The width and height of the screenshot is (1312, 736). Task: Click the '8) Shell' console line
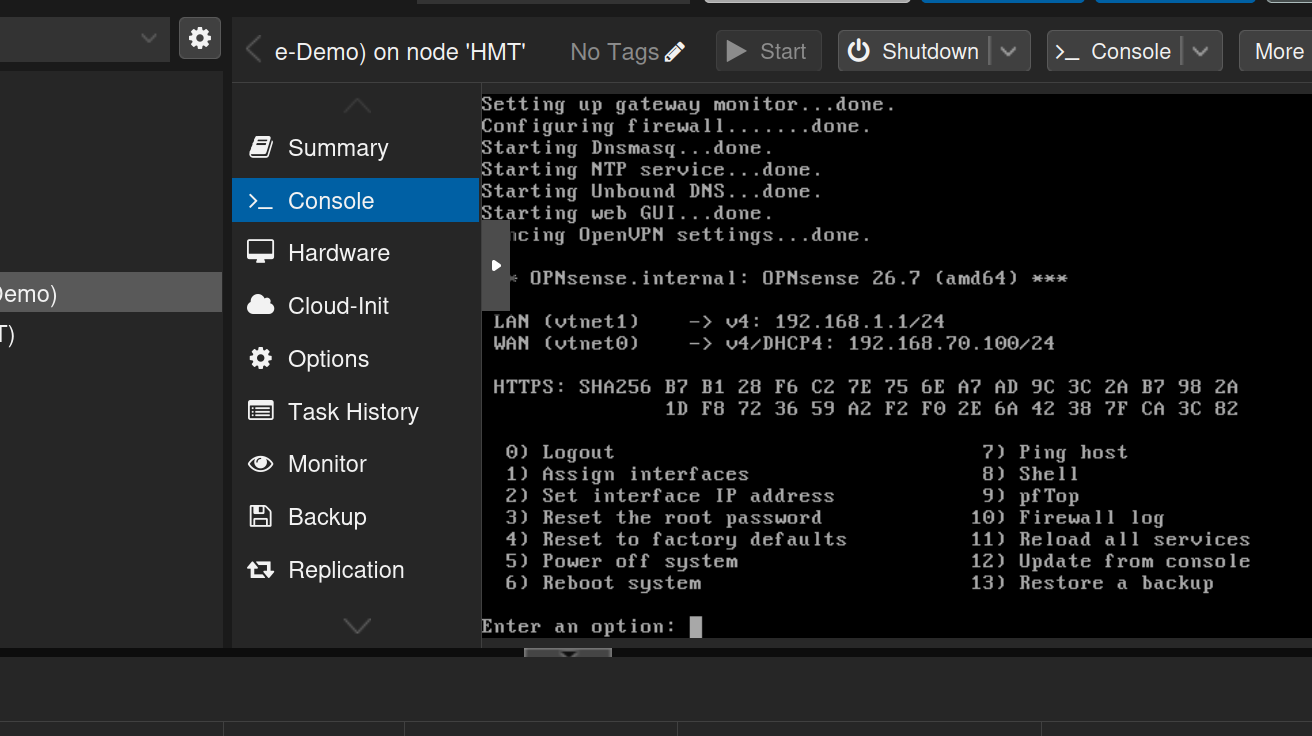point(1030,474)
